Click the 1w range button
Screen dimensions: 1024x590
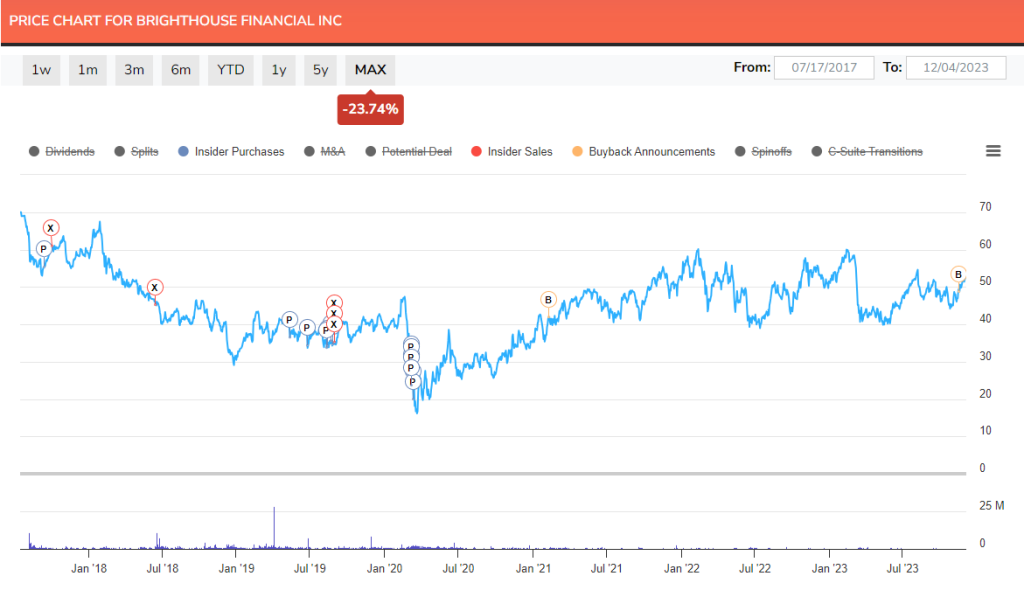coord(41,69)
